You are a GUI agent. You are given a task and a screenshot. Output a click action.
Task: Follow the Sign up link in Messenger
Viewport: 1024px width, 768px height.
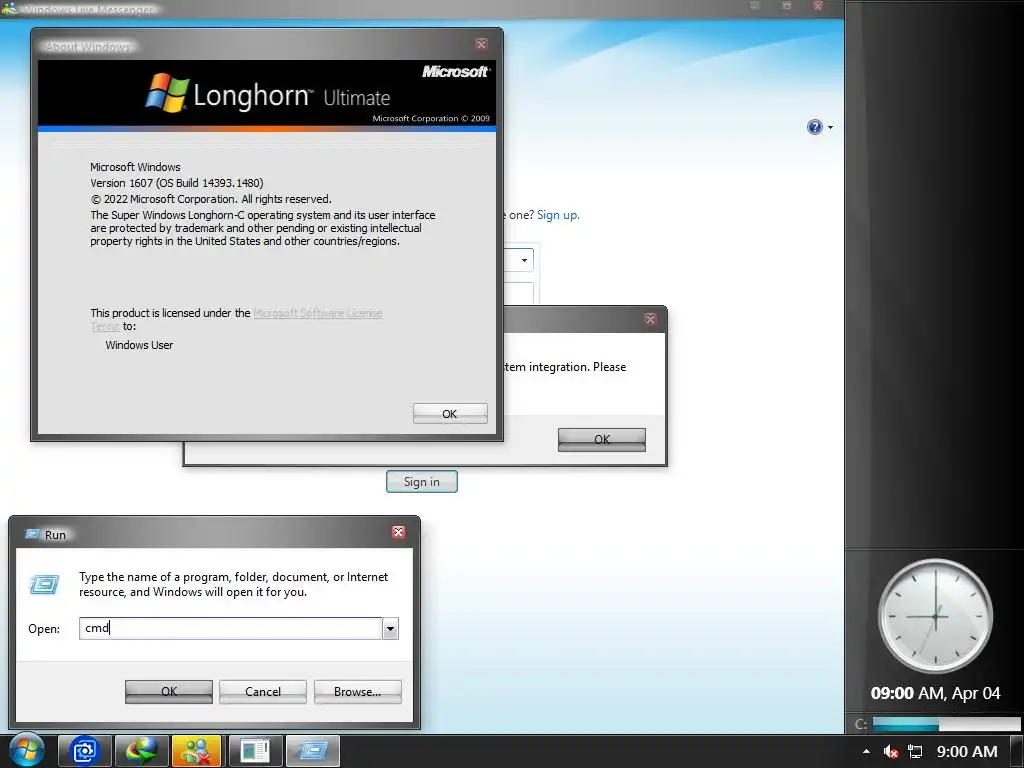pos(558,215)
